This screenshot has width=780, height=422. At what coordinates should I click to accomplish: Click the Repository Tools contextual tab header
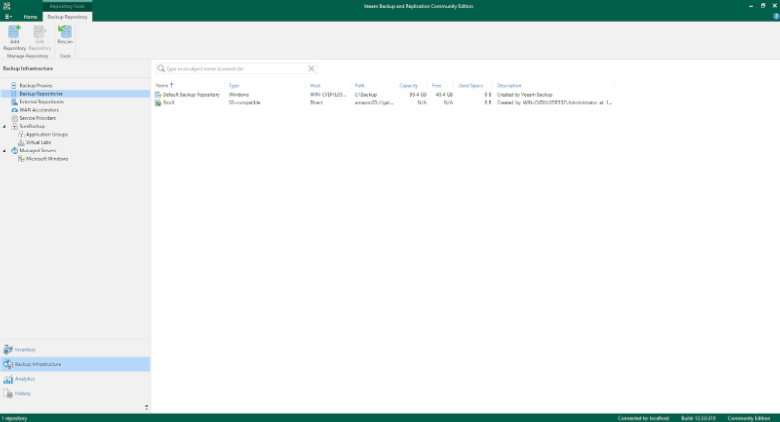[67, 6]
